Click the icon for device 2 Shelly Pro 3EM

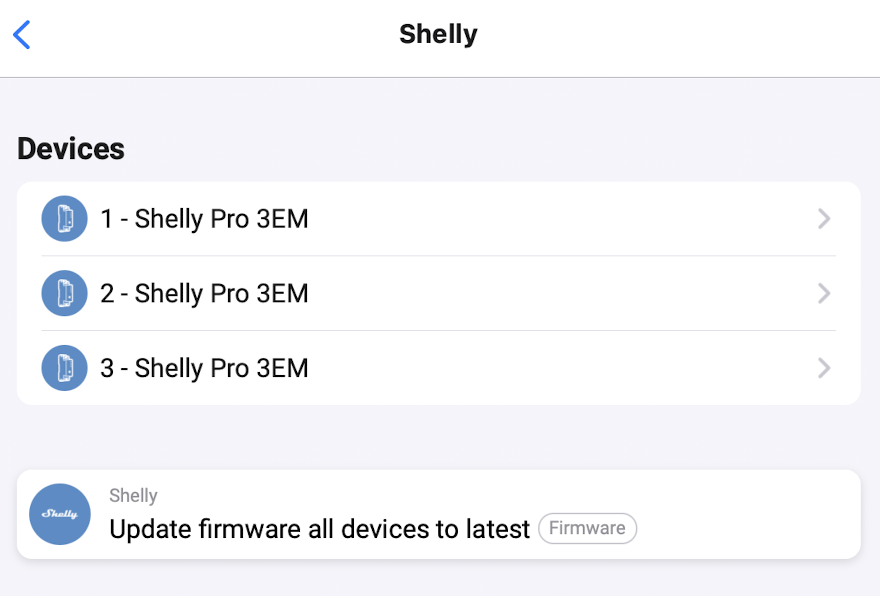click(64, 294)
